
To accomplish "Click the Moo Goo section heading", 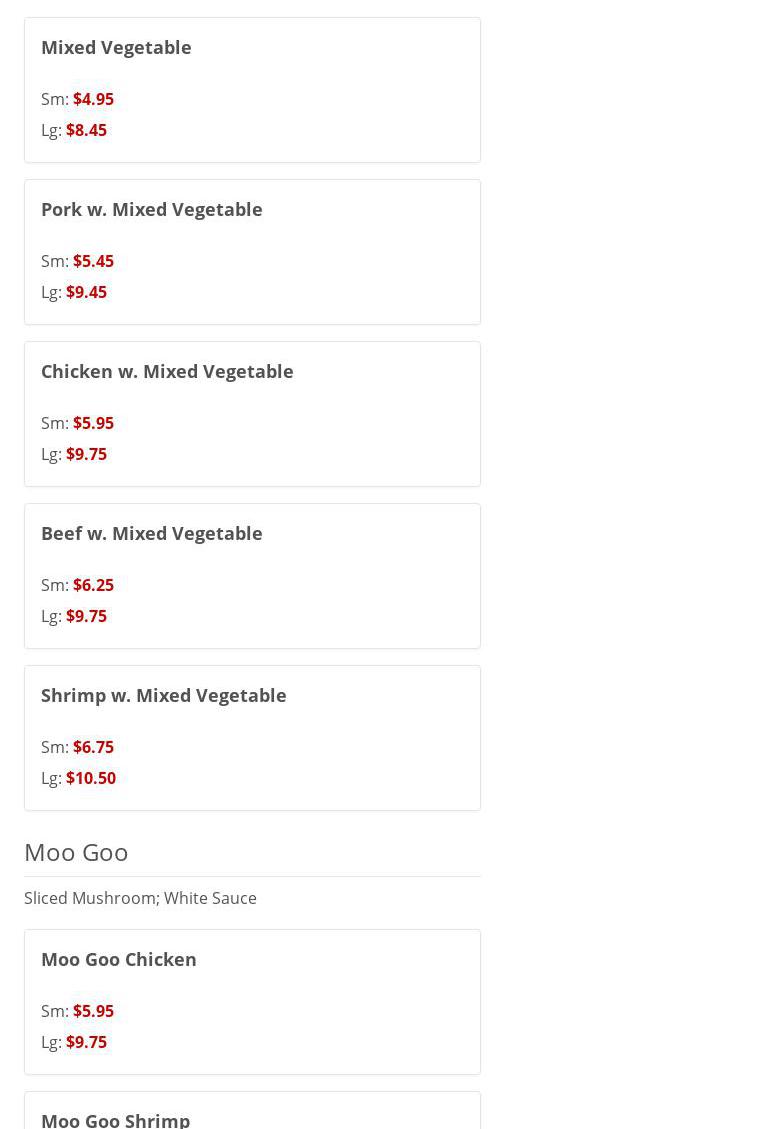I will pyautogui.click(x=76, y=852).
